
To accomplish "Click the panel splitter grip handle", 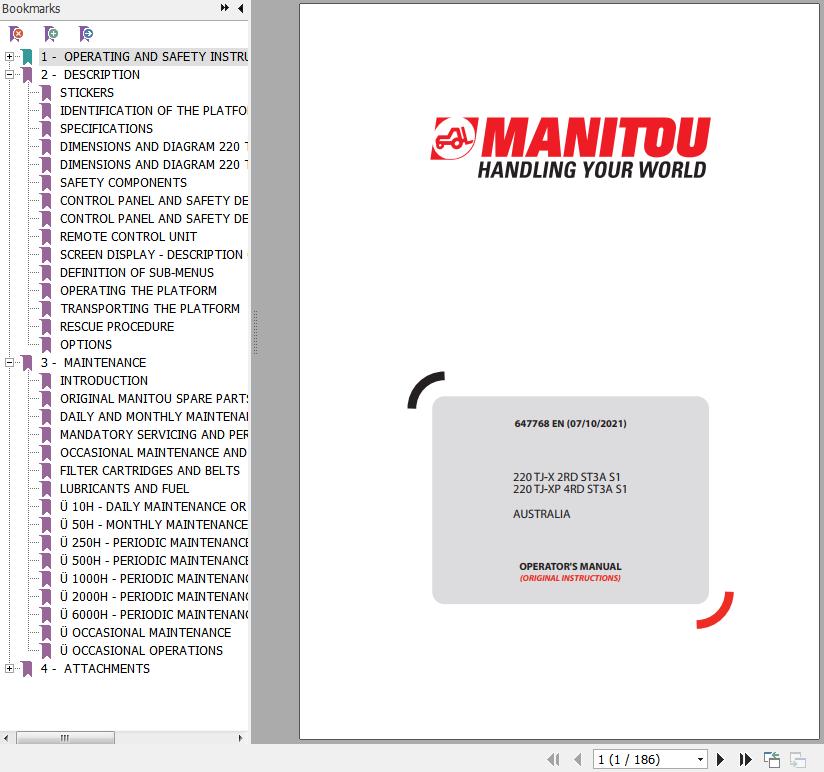I will tap(255, 332).
